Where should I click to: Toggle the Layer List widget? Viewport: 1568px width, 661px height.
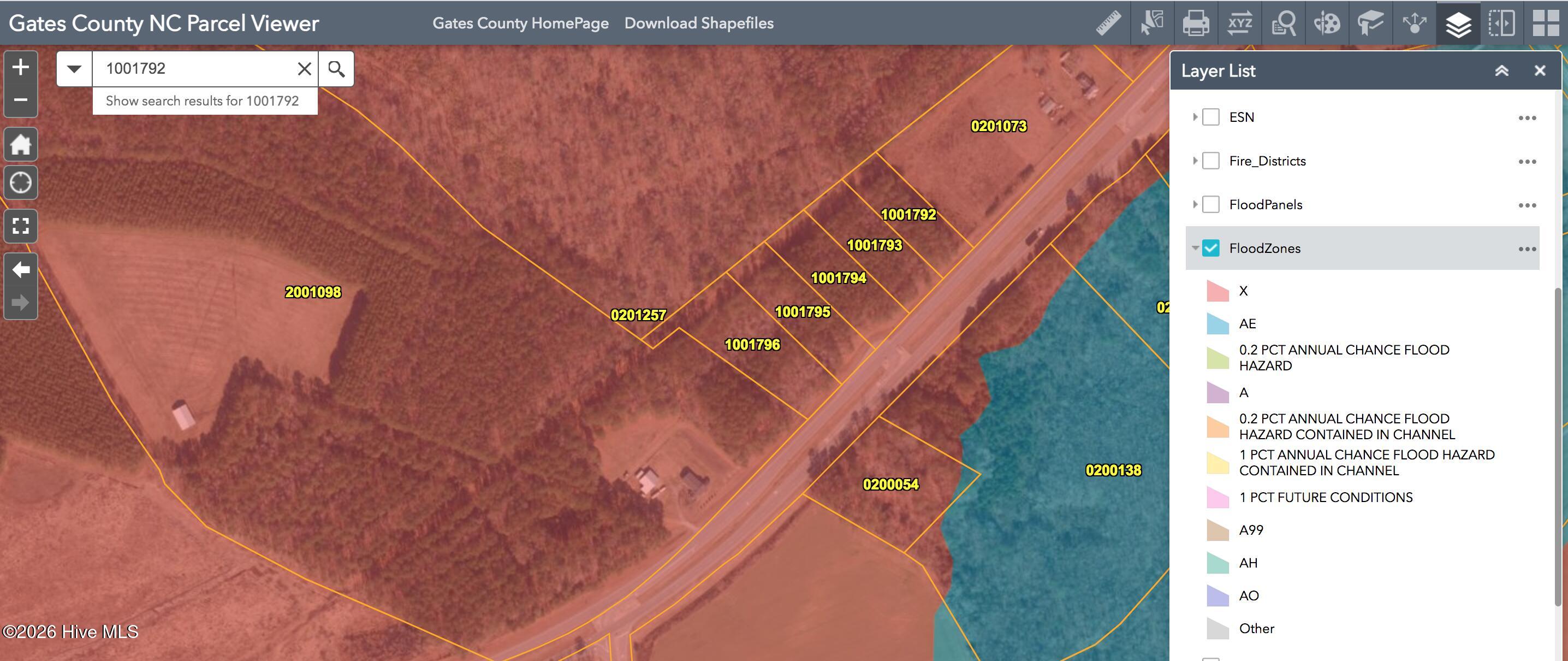(1458, 23)
